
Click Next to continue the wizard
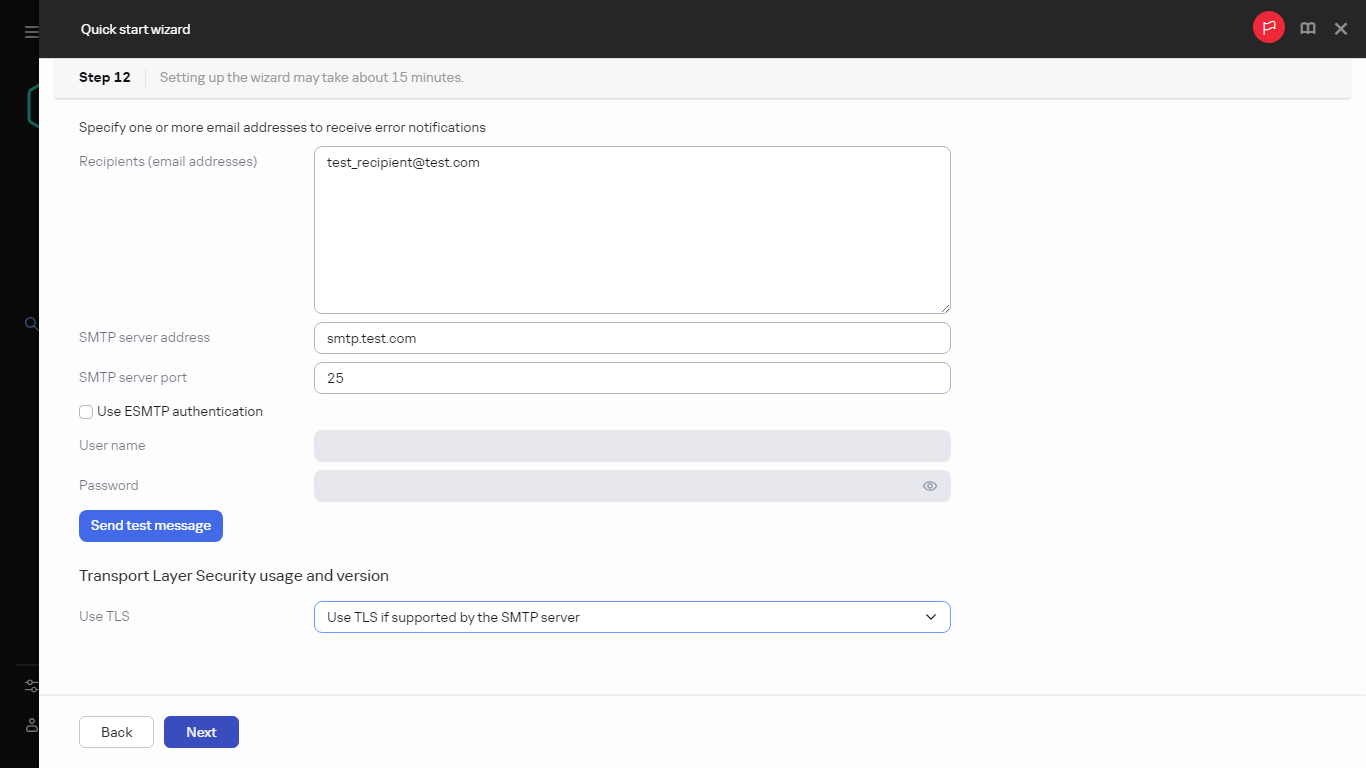(201, 731)
